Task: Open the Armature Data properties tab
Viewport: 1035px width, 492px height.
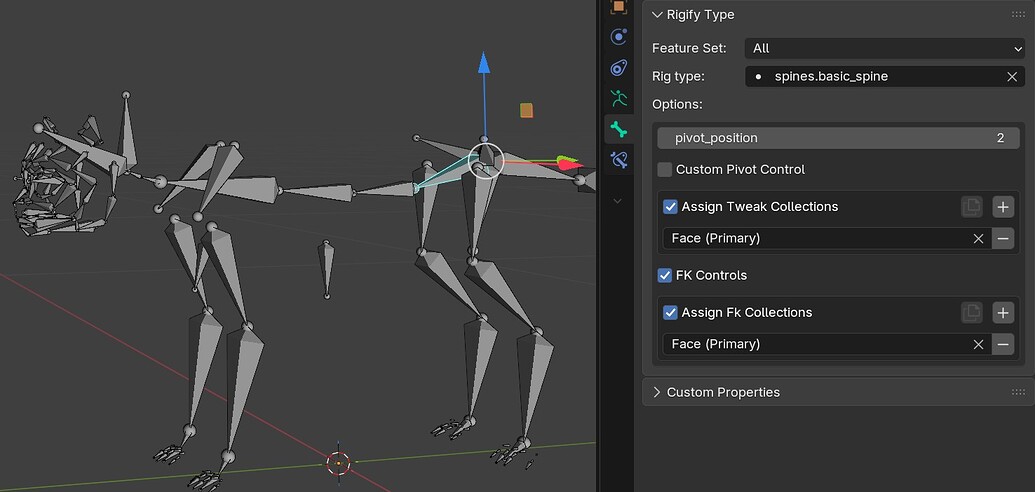Action: pos(618,98)
